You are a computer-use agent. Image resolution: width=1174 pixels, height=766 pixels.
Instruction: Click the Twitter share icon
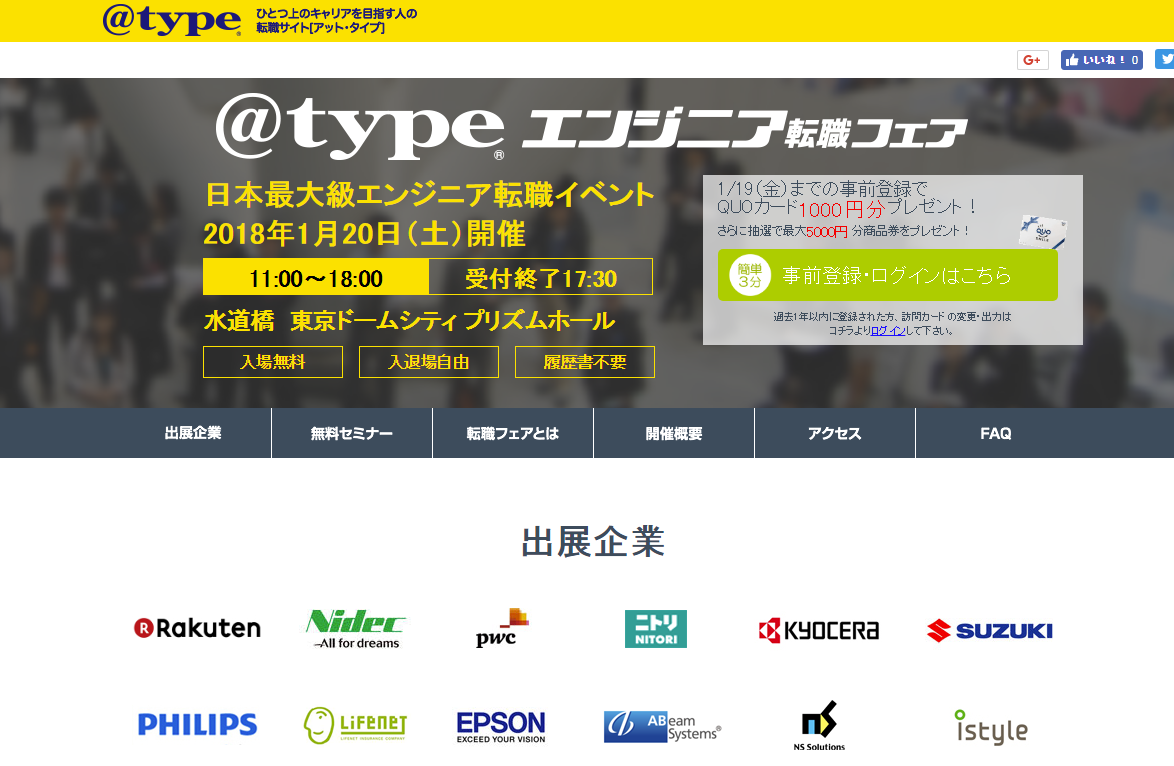coord(1164,59)
